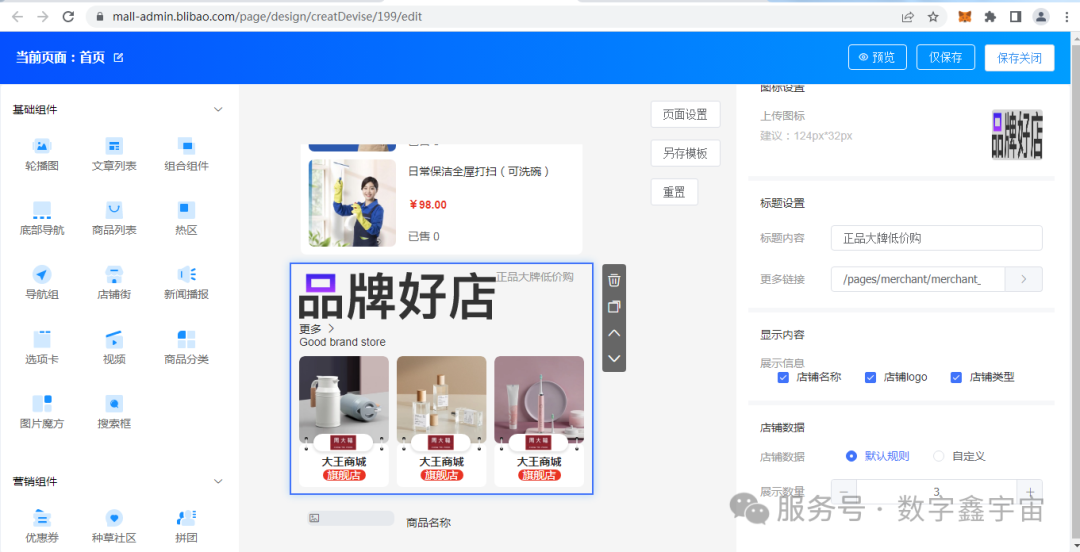Reload the browser page
The height and width of the screenshot is (552, 1080).
coord(68,17)
